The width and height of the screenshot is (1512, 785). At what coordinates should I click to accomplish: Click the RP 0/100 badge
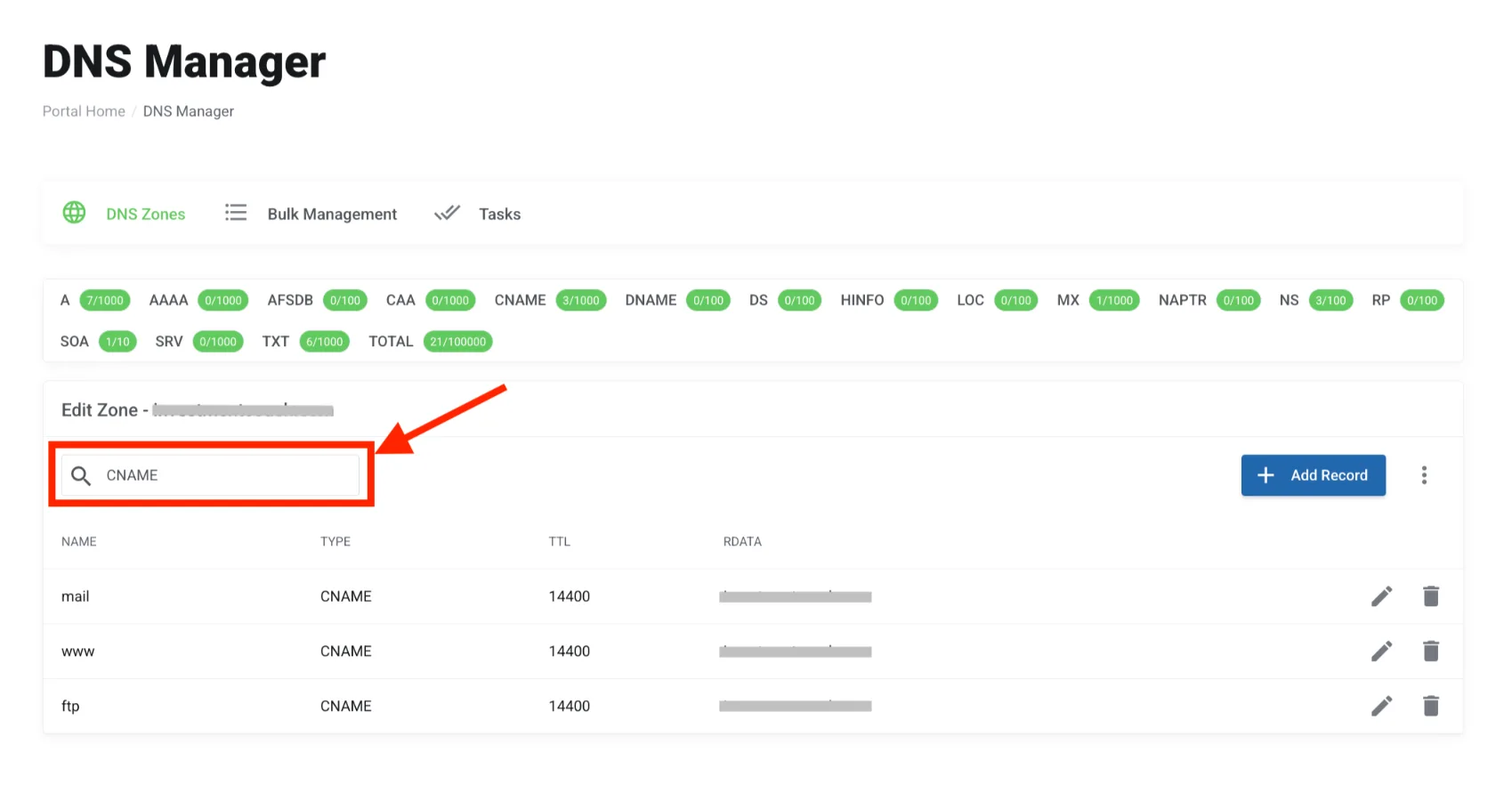click(x=1422, y=301)
